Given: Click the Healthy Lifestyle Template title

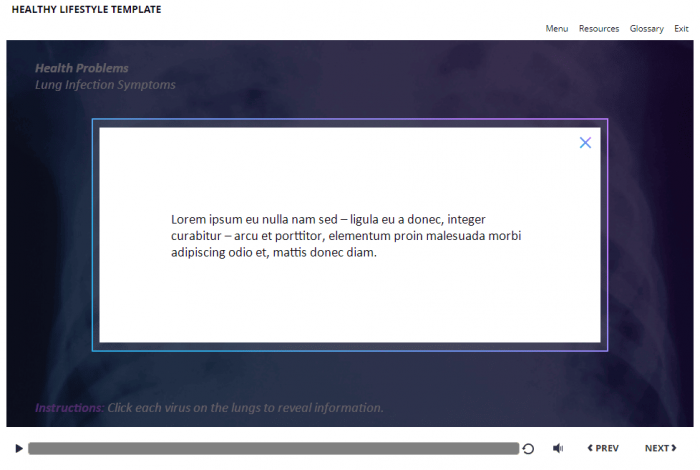Looking at the screenshot, I should point(86,10).
